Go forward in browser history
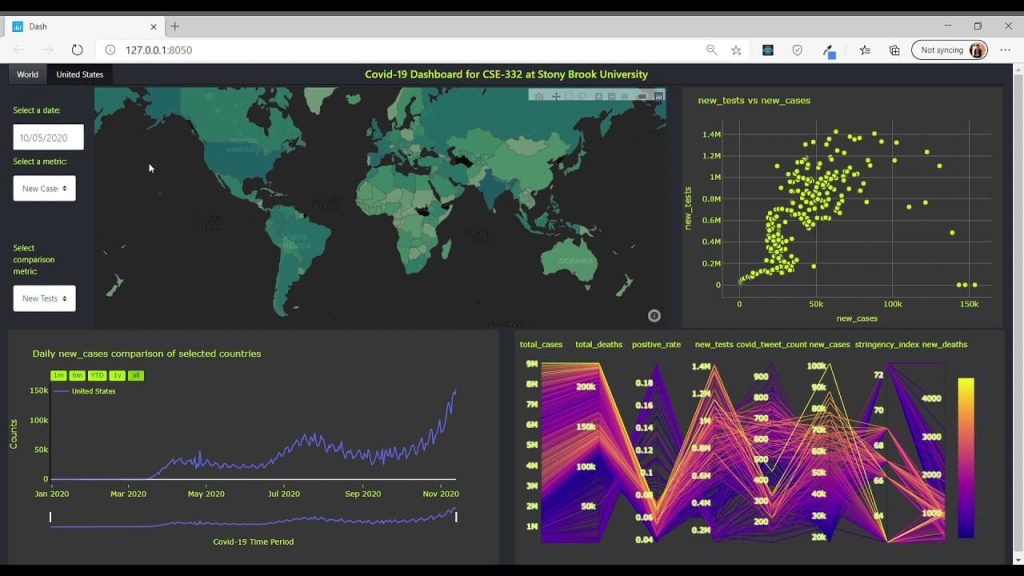Image resolution: width=1024 pixels, height=576 pixels. (x=48, y=50)
